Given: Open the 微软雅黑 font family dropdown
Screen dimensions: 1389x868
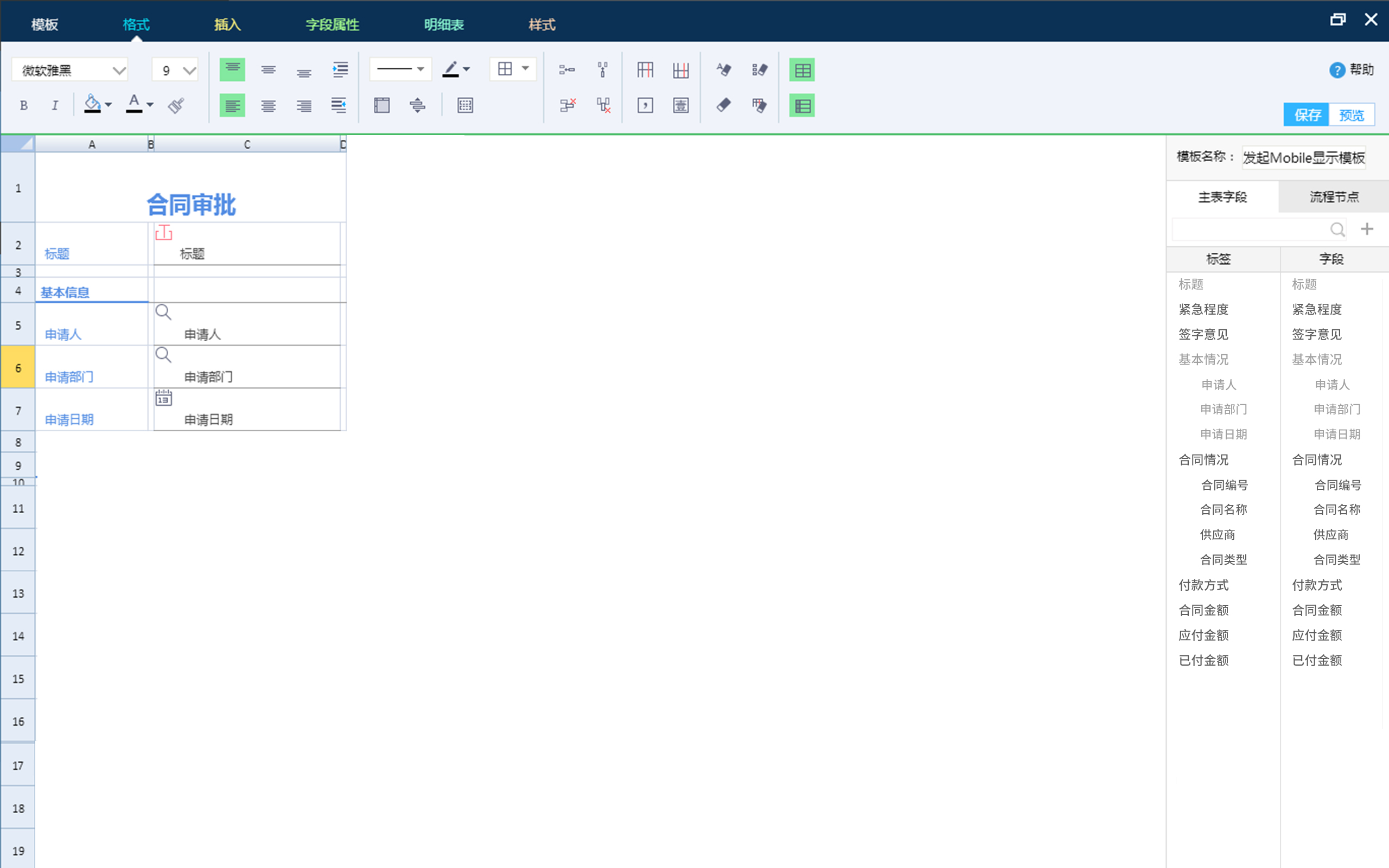Looking at the screenshot, I should coord(119,71).
